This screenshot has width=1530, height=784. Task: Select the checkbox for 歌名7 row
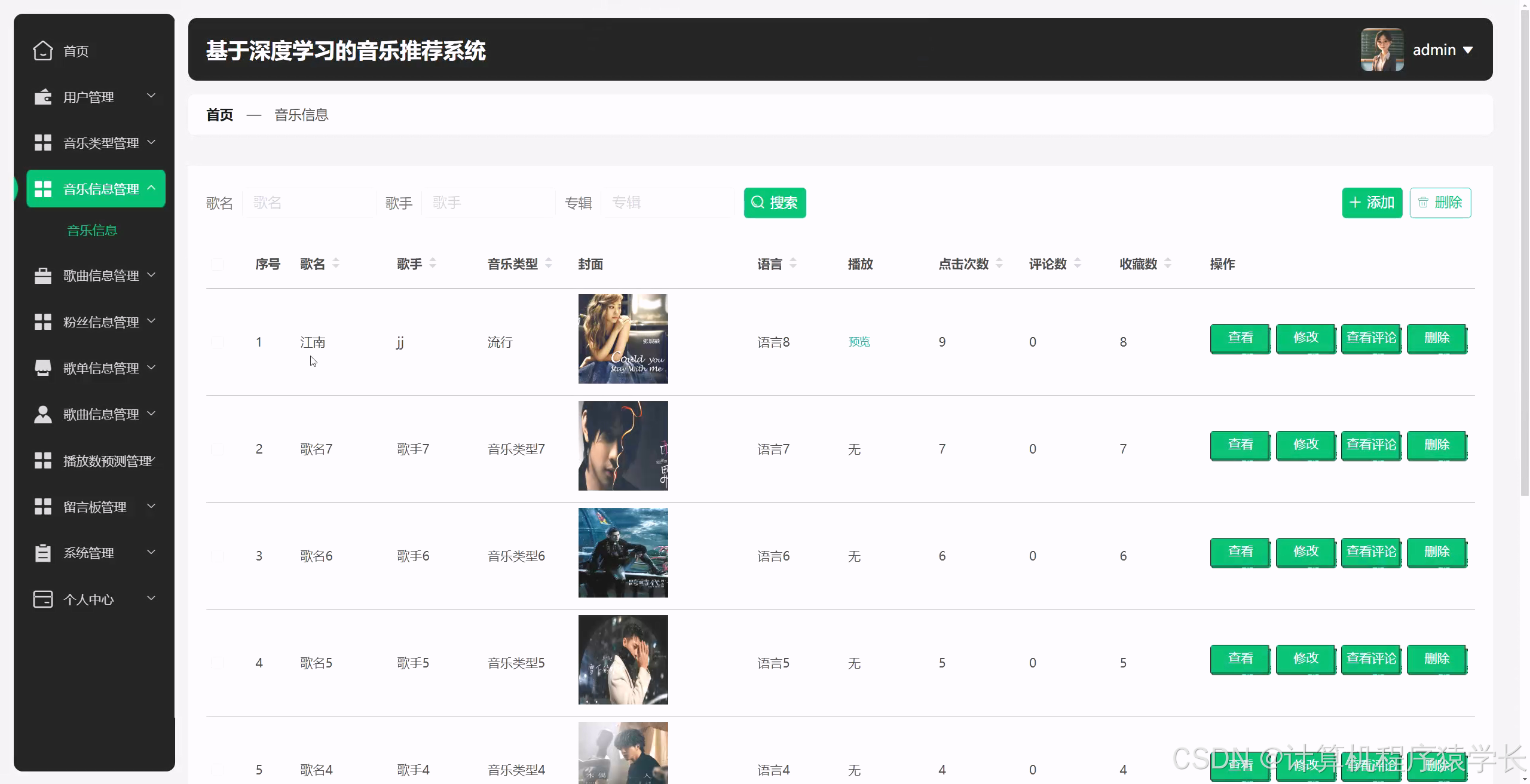point(217,449)
